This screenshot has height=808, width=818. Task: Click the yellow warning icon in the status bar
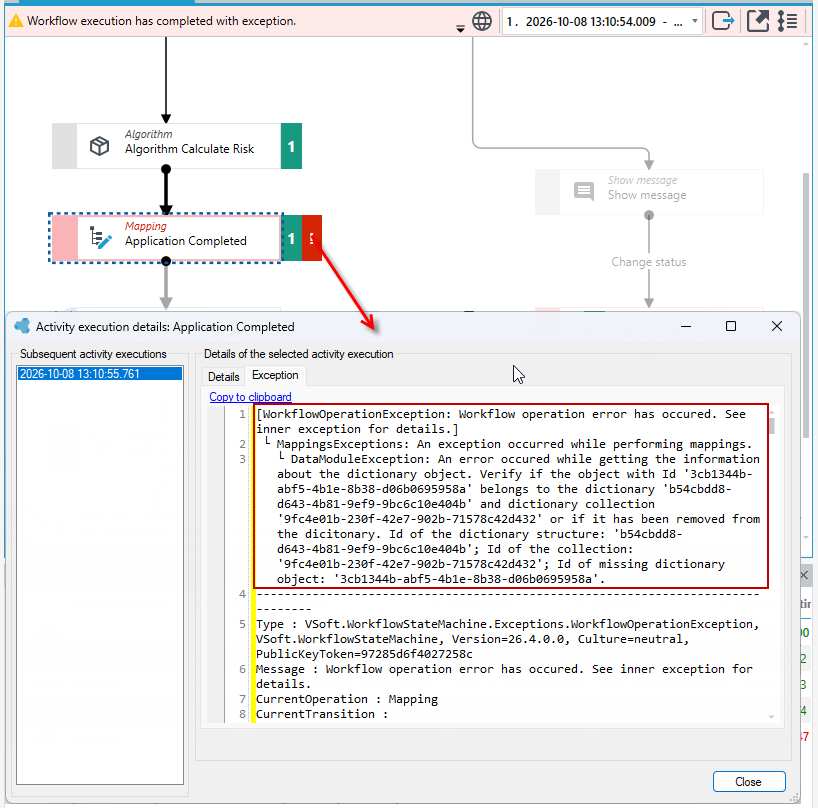pos(16,21)
